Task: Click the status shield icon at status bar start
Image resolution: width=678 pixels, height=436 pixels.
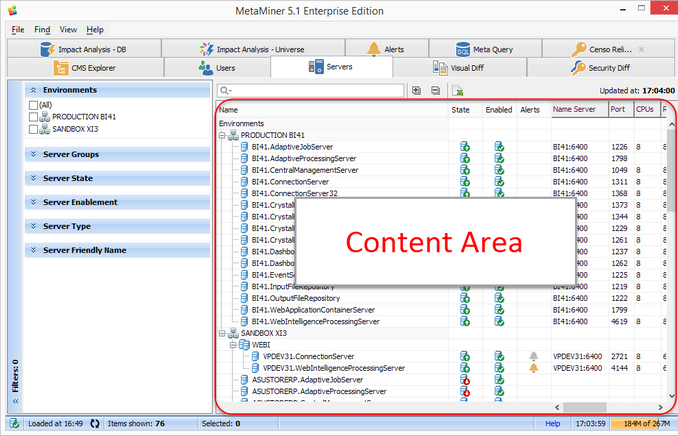Action: click(14, 423)
